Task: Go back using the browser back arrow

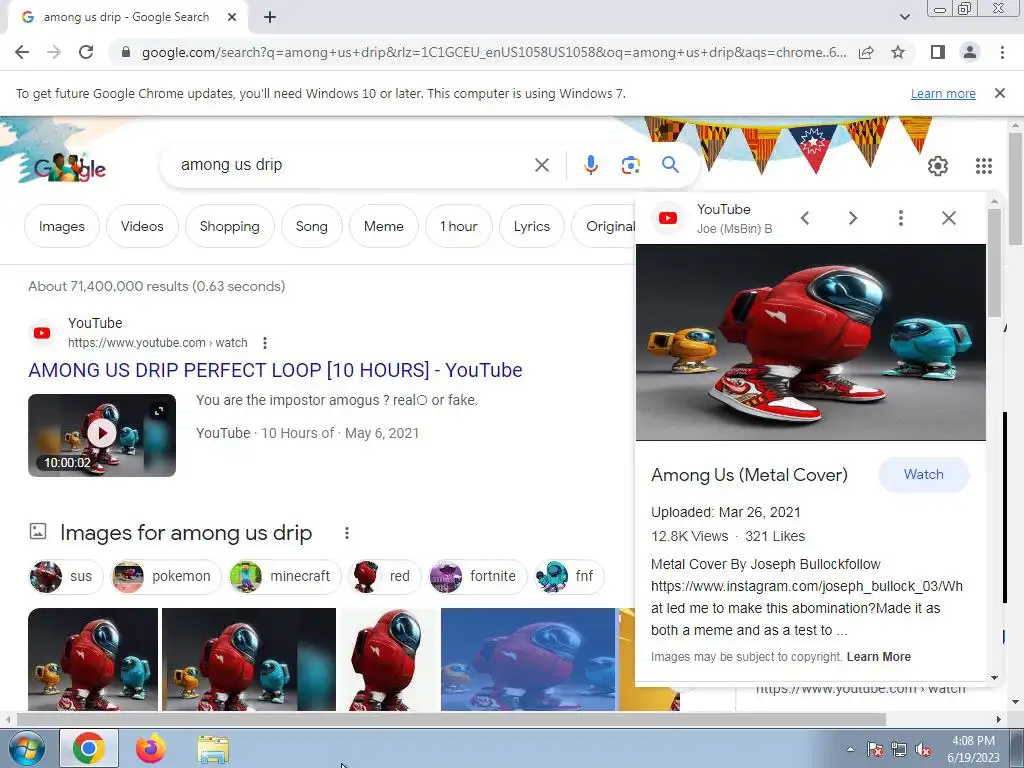Action: pyautogui.click(x=22, y=52)
